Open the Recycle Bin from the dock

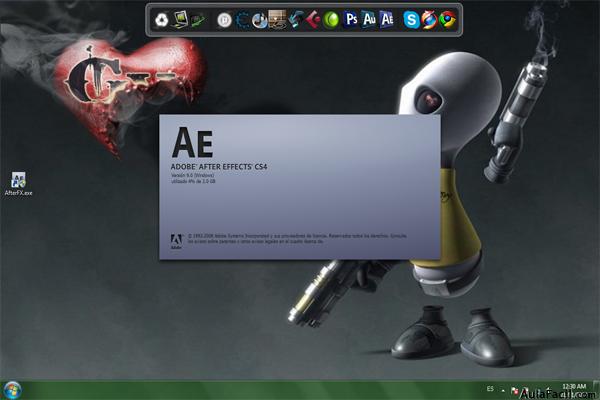[161, 20]
